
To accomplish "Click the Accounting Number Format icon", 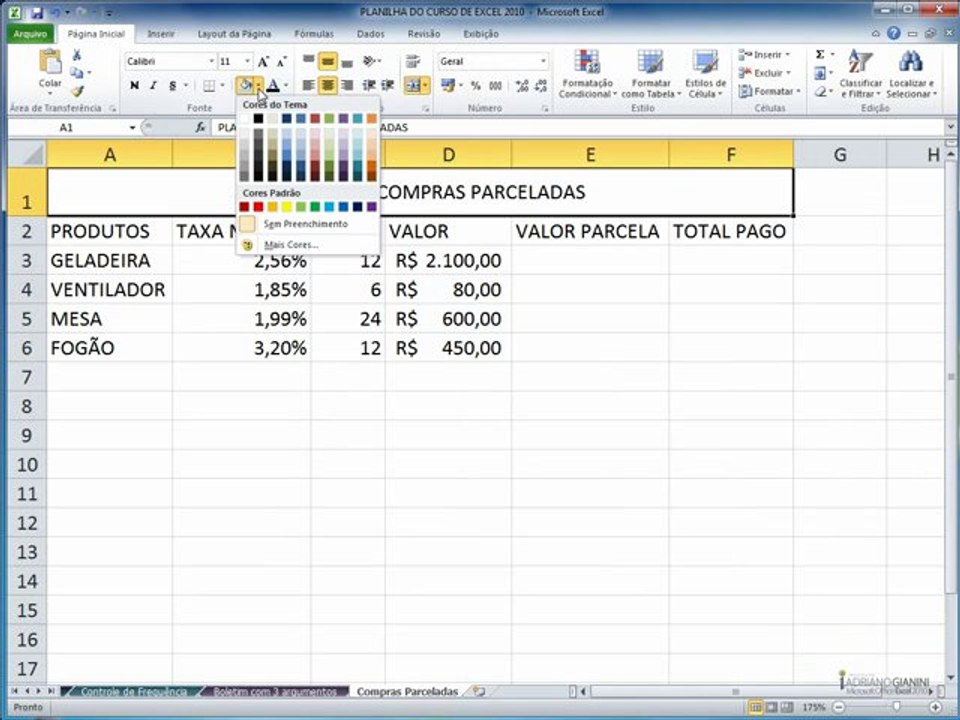I will point(448,85).
